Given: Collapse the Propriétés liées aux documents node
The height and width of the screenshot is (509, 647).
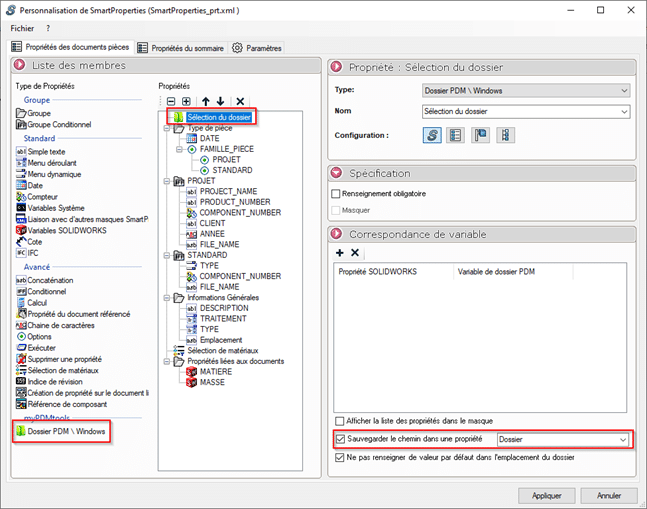Looking at the screenshot, I should tap(167, 361).
